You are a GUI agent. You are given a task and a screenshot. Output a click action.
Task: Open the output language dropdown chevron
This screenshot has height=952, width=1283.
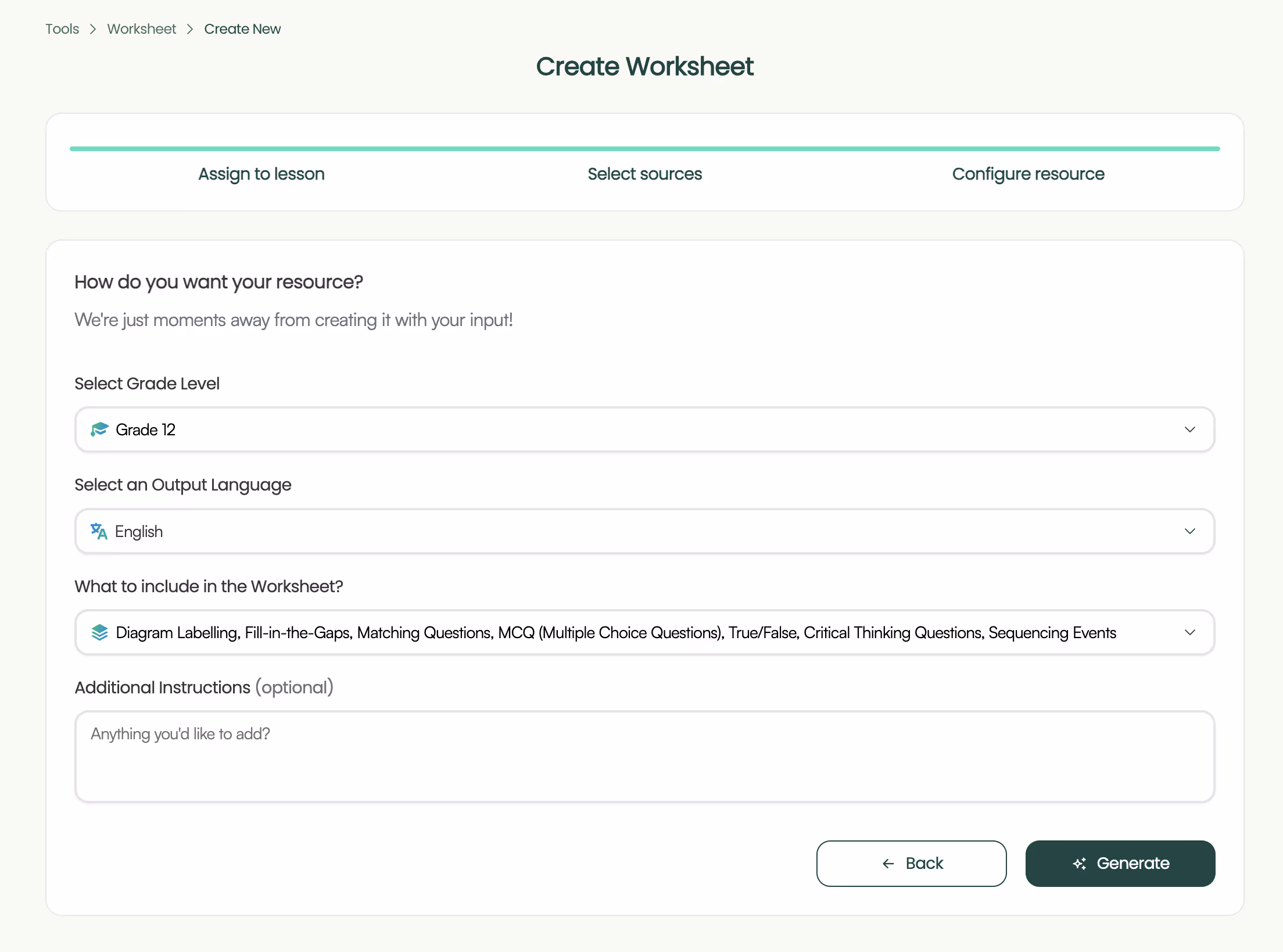(1189, 531)
